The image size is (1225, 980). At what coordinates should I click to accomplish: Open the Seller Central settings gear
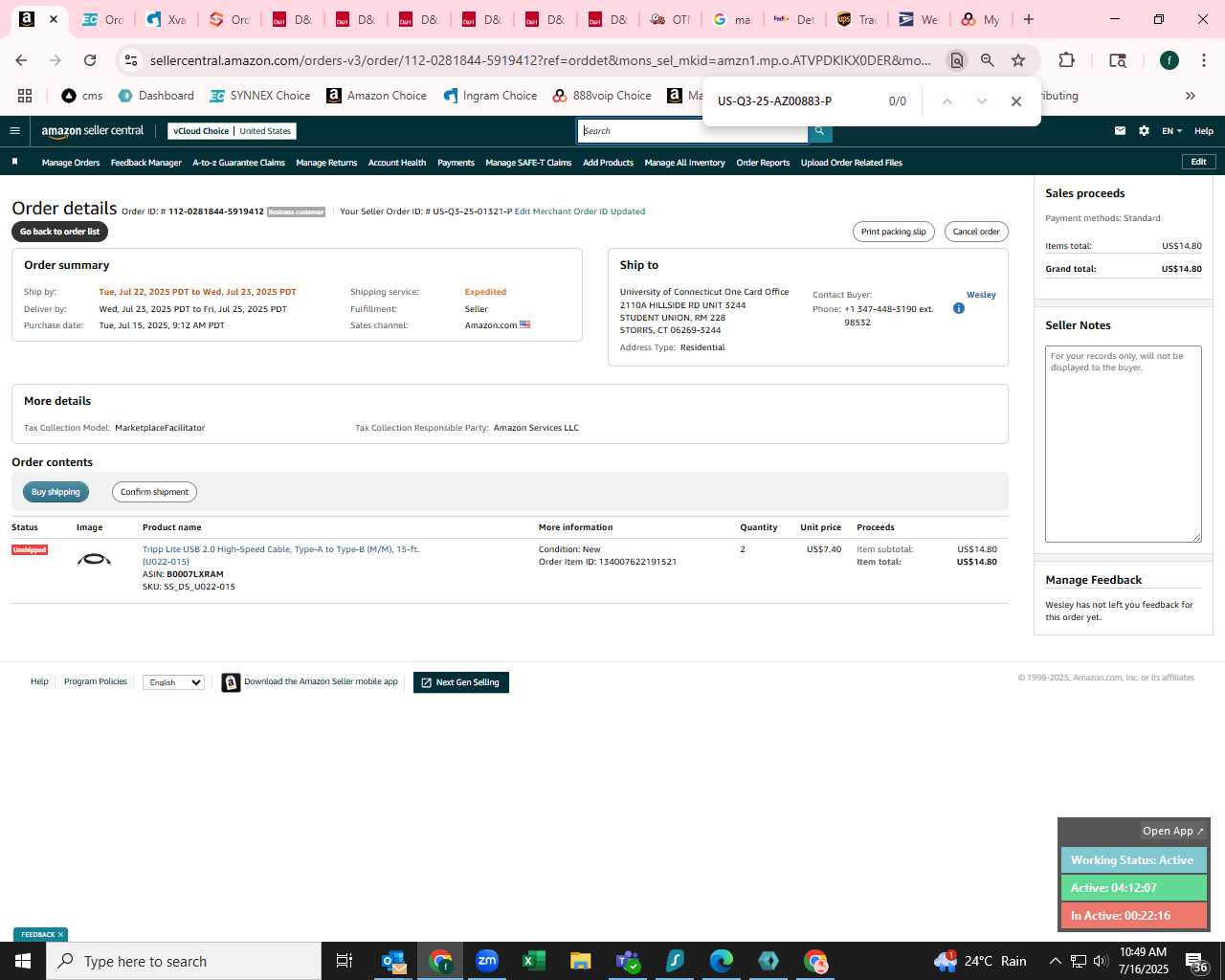(1144, 131)
